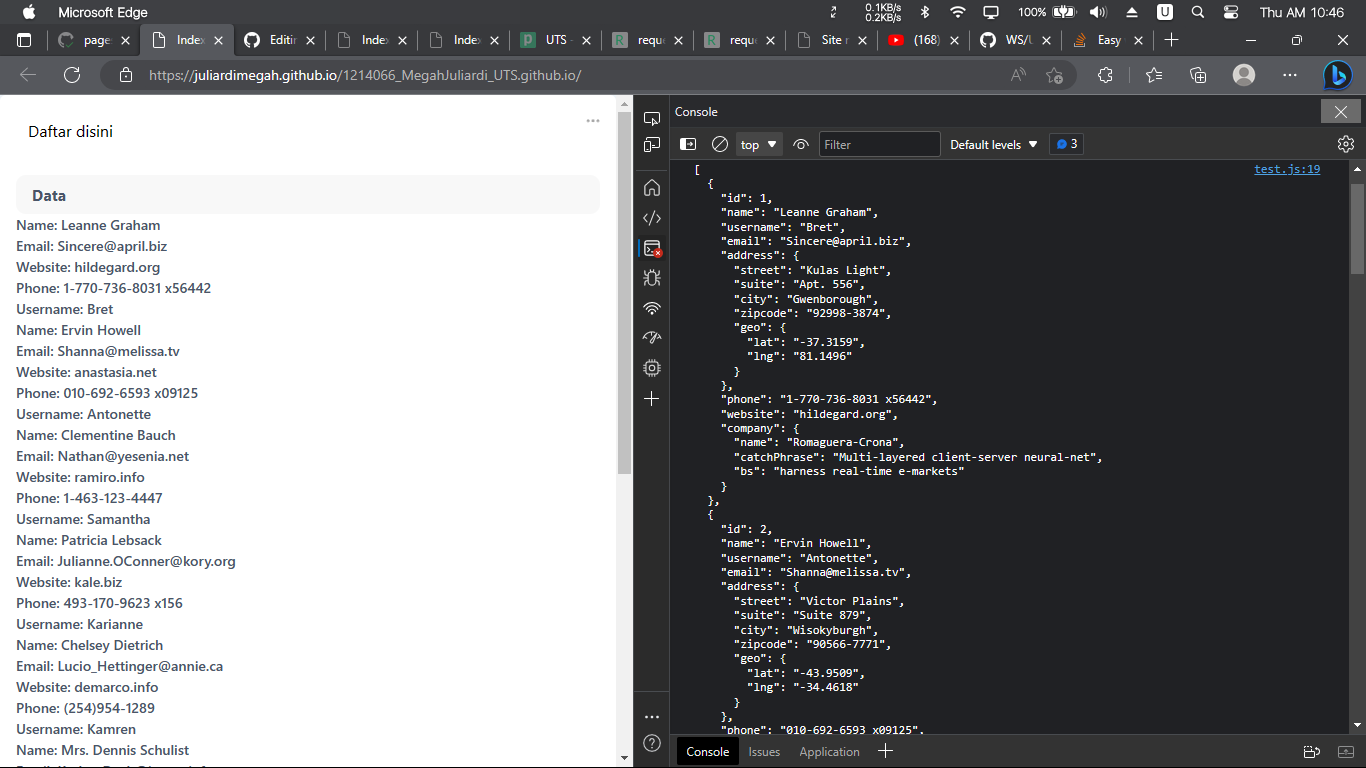Add a new tool via the plus icon
The height and width of the screenshot is (768, 1366).
(x=651, y=398)
